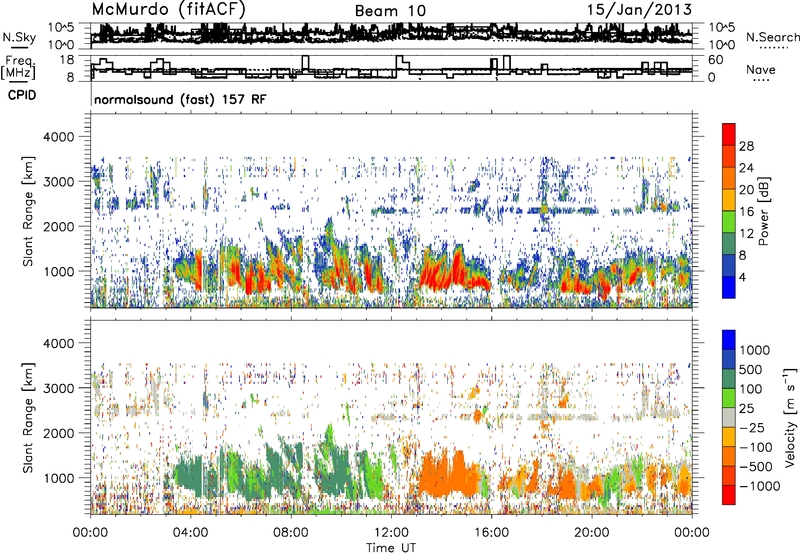The image size is (800, 554).
Task: Click 'normalsound (fast) 157 RF' text
Action: (x=180, y=99)
